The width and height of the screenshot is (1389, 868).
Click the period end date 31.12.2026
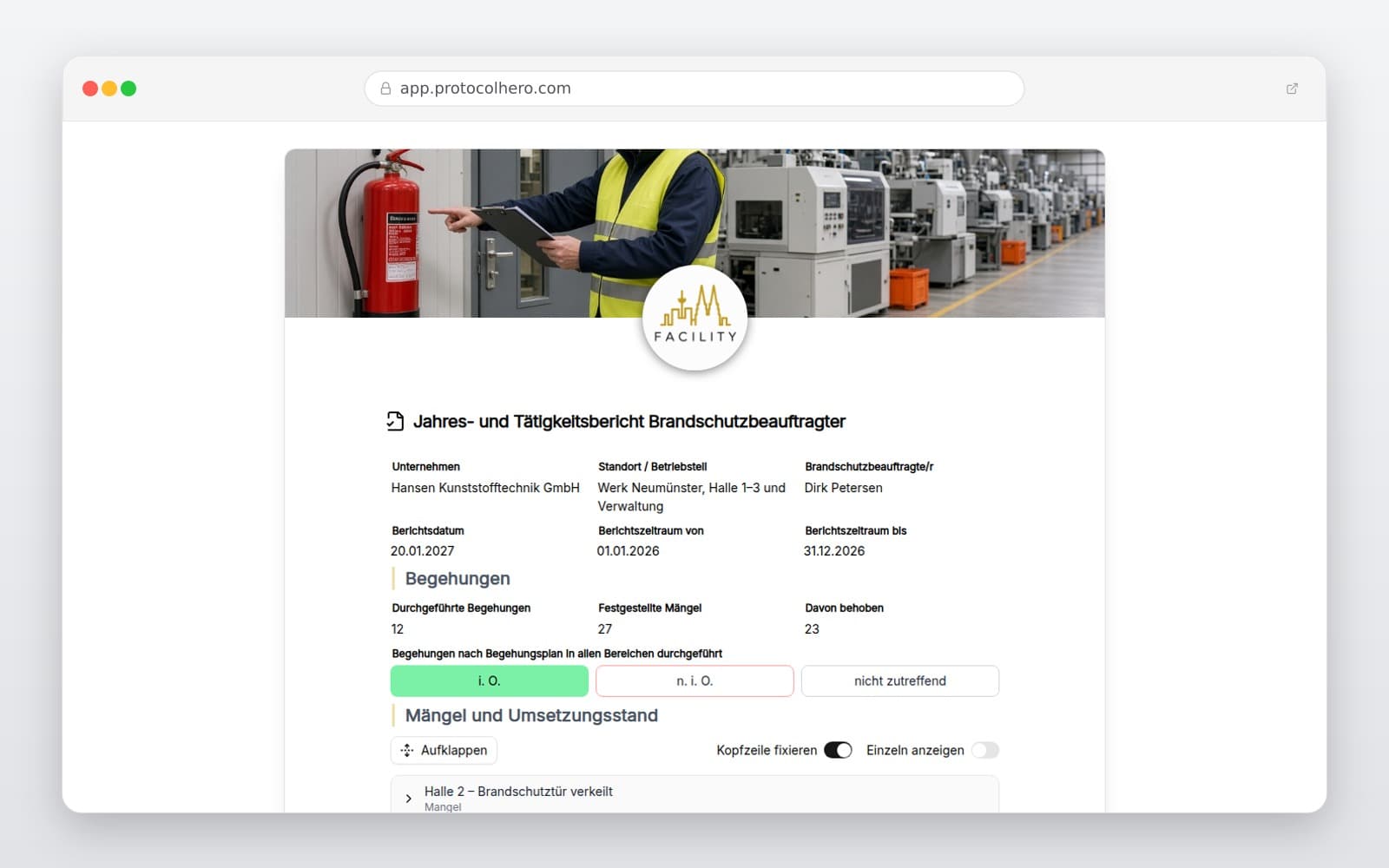coord(834,551)
